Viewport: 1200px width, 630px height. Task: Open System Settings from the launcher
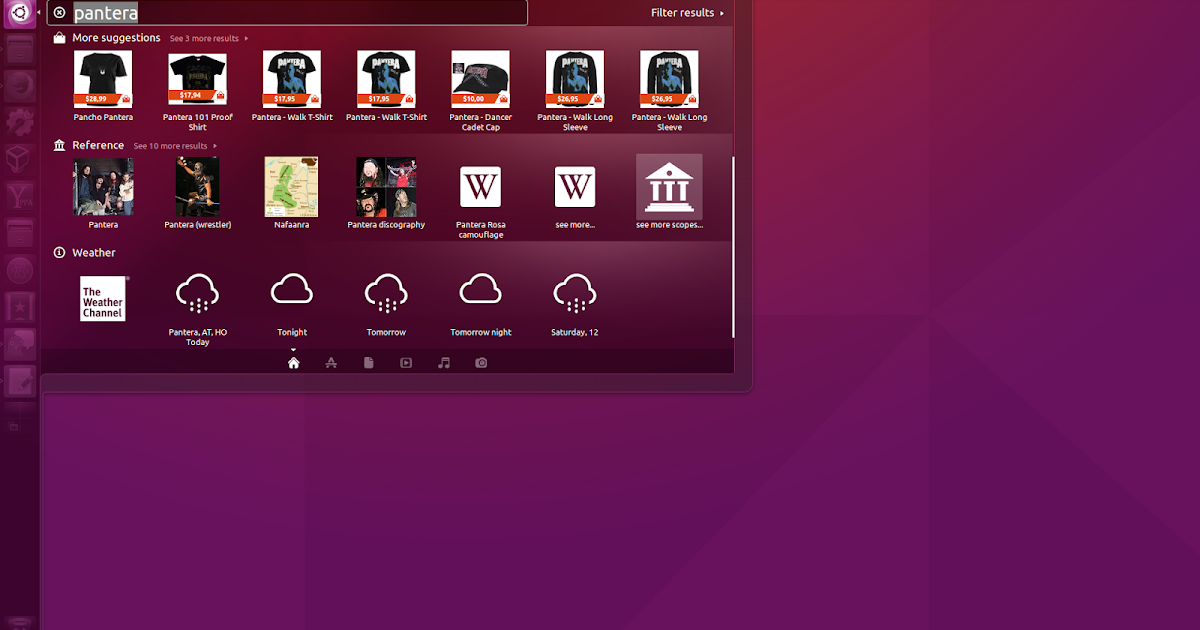[x=19, y=119]
